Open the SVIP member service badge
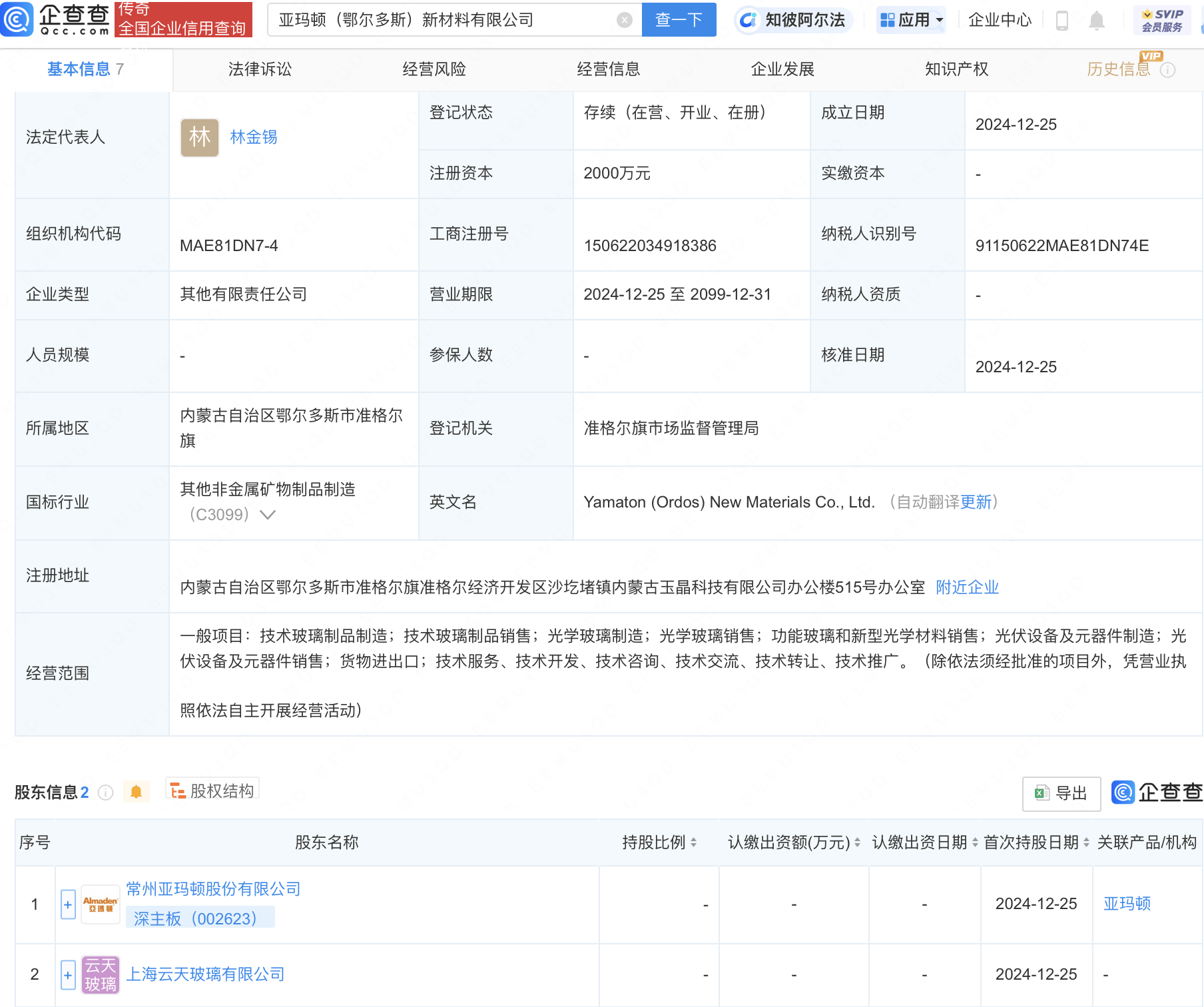The image size is (1204, 1007). click(1162, 21)
